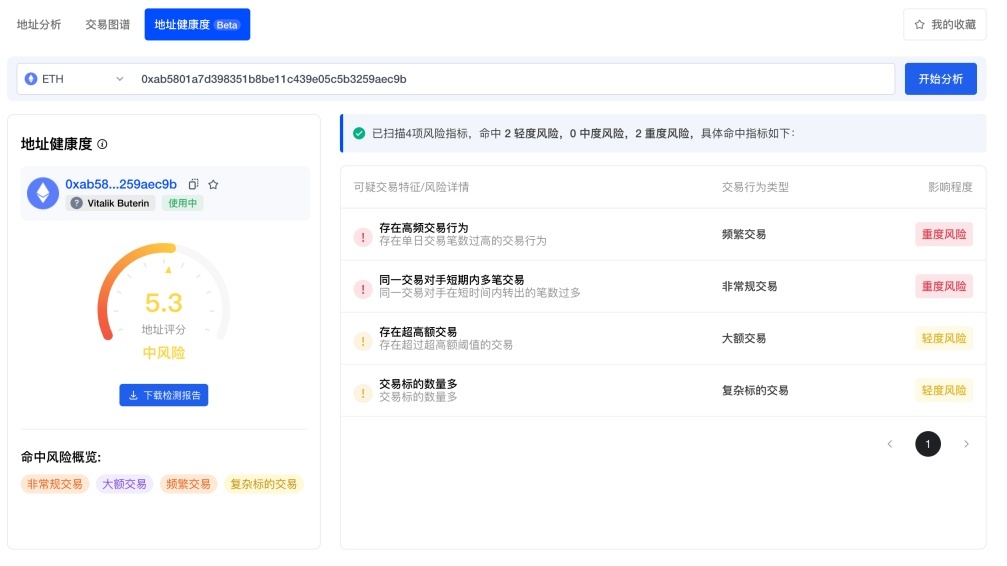
Task: Click the copy address icon
Action: coord(194,184)
